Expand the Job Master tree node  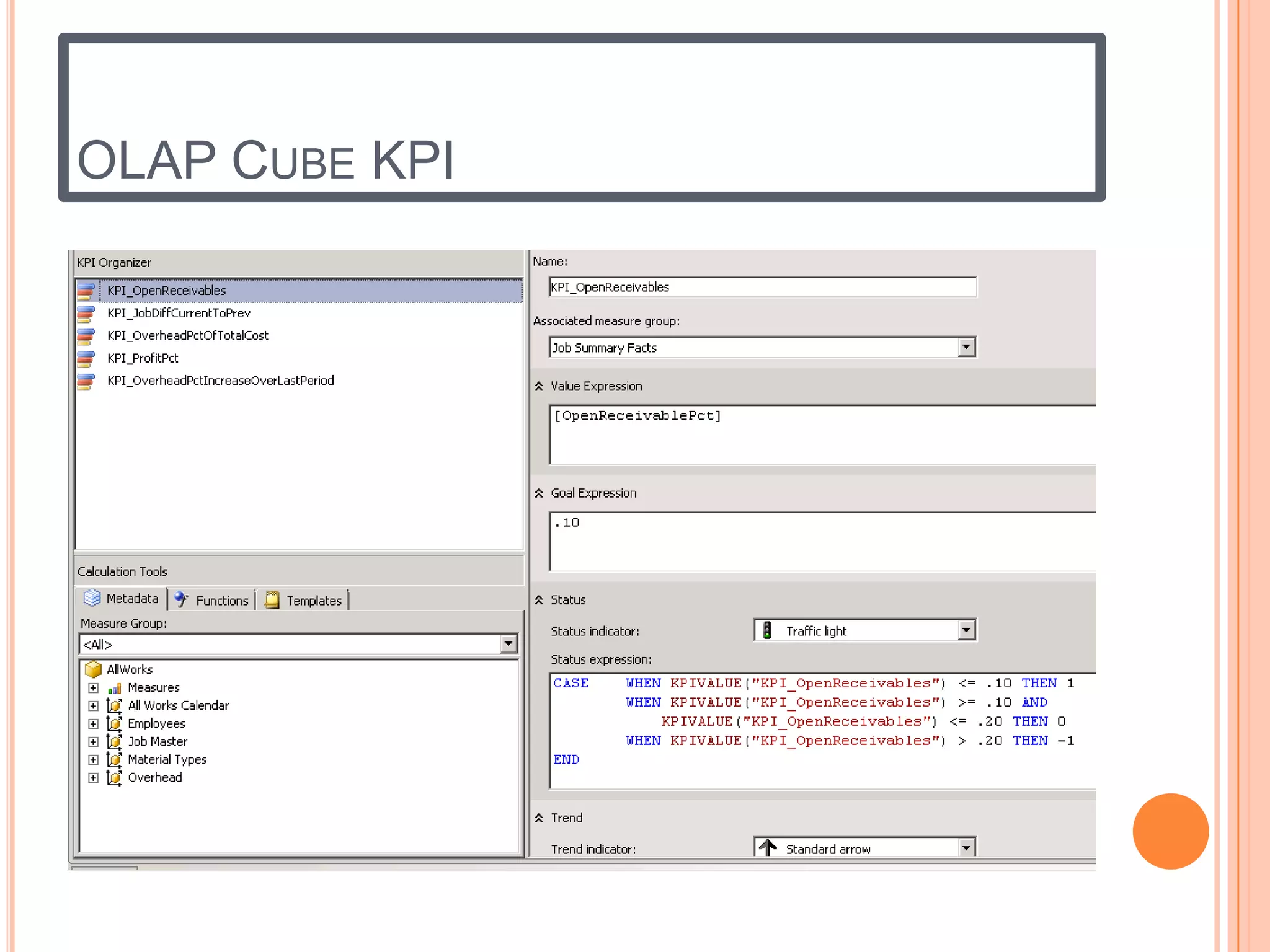pyautogui.click(x=93, y=742)
